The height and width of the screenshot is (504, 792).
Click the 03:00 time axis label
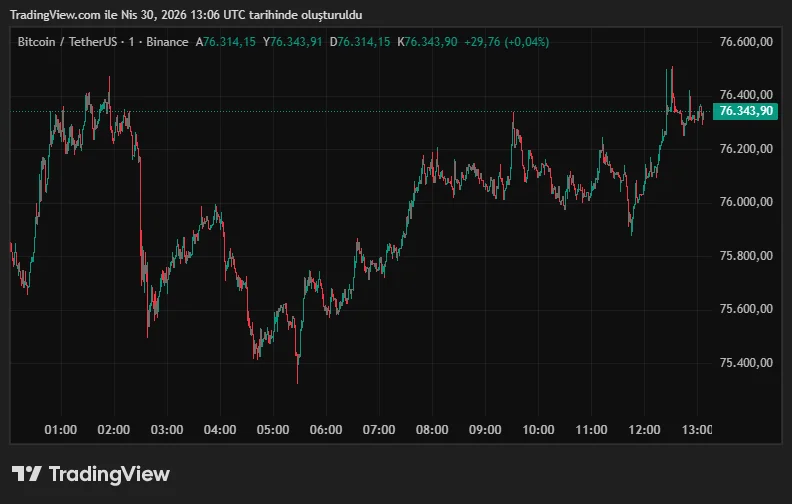point(167,430)
